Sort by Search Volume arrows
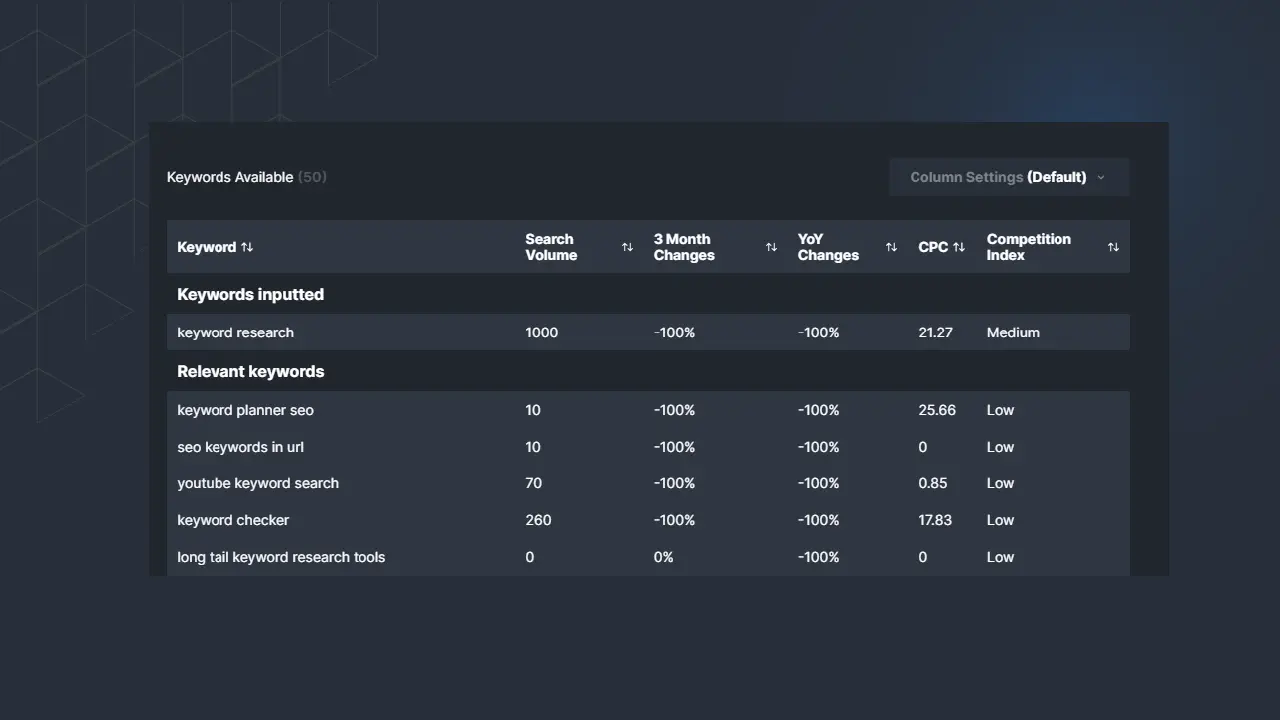 pos(627,247)
